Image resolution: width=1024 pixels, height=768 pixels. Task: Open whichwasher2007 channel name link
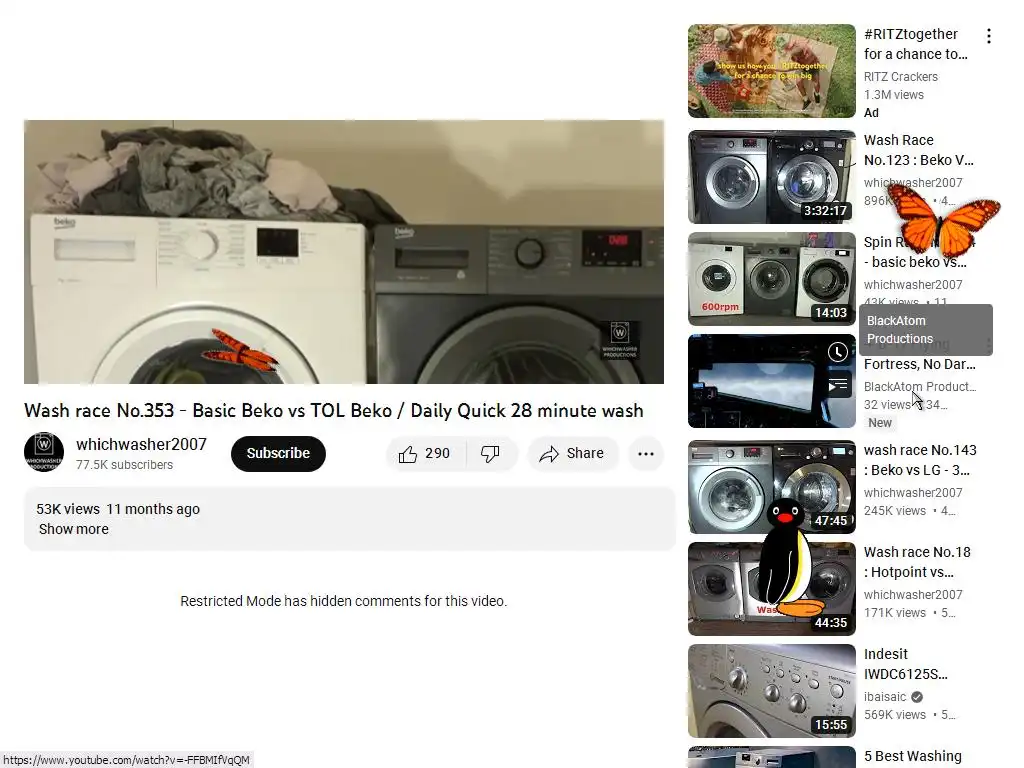coord(141,444)
